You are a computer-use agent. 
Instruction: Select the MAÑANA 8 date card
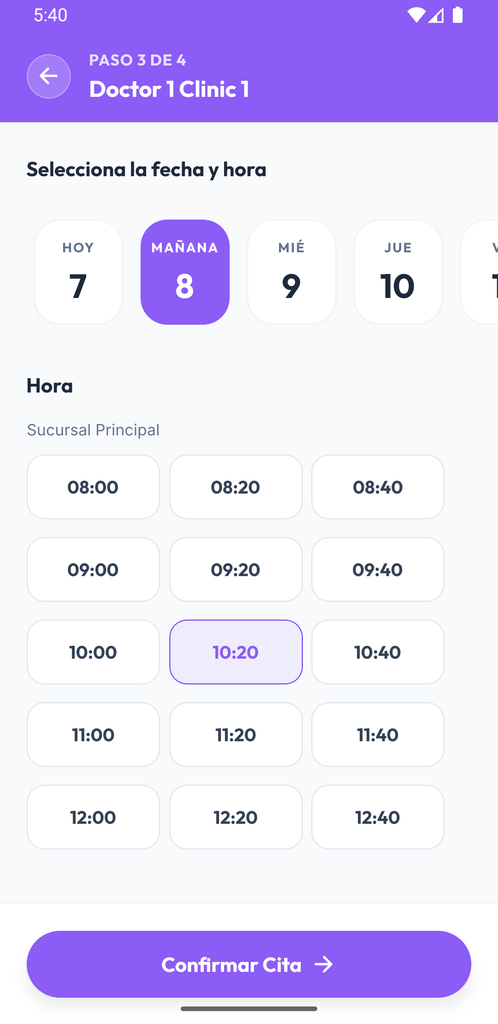tap(185, 272)
